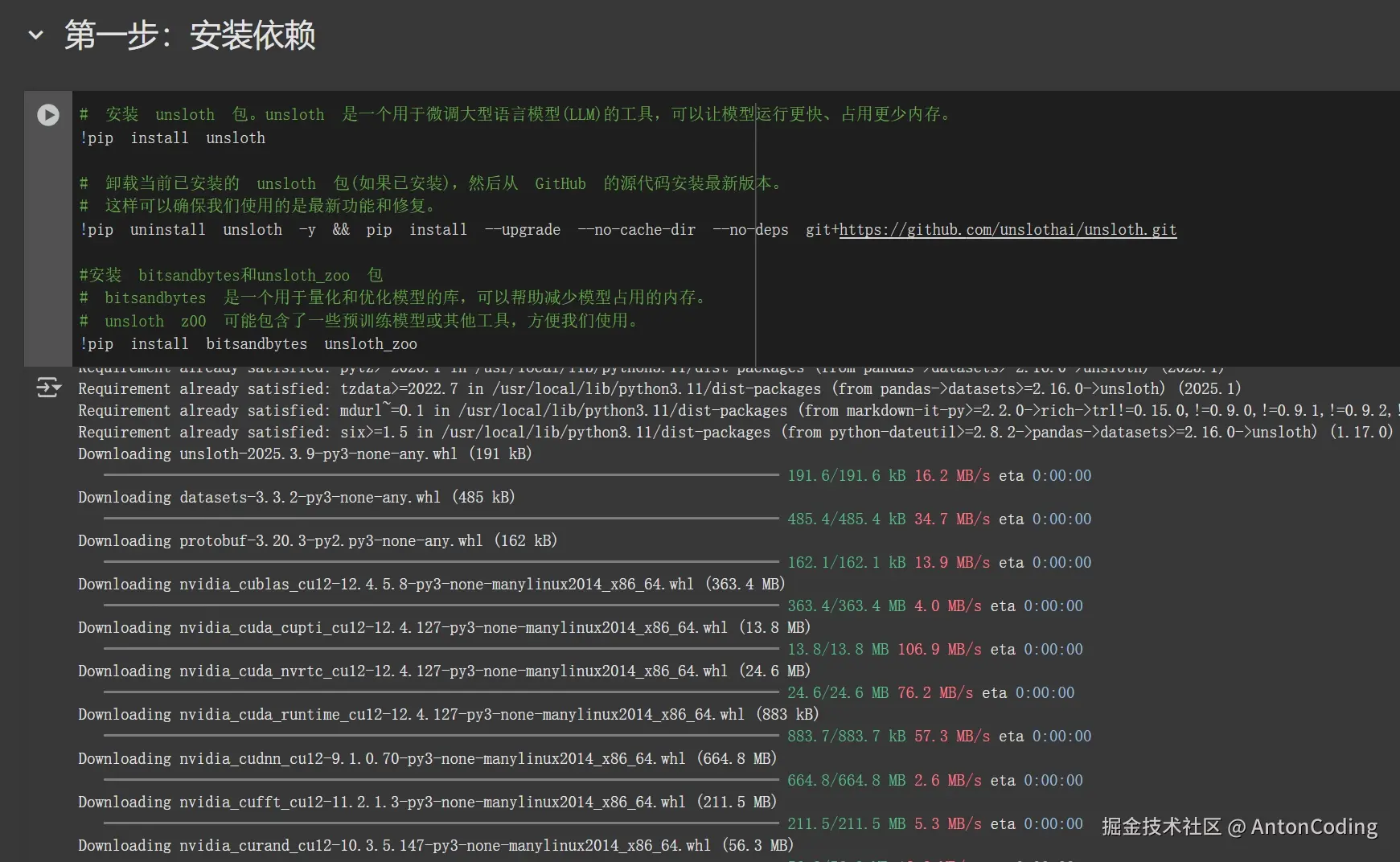The image size is (1400, 862).
Task: Click the "191.6/191.6 kB" progress readout
Action: (x=847, y=476)
